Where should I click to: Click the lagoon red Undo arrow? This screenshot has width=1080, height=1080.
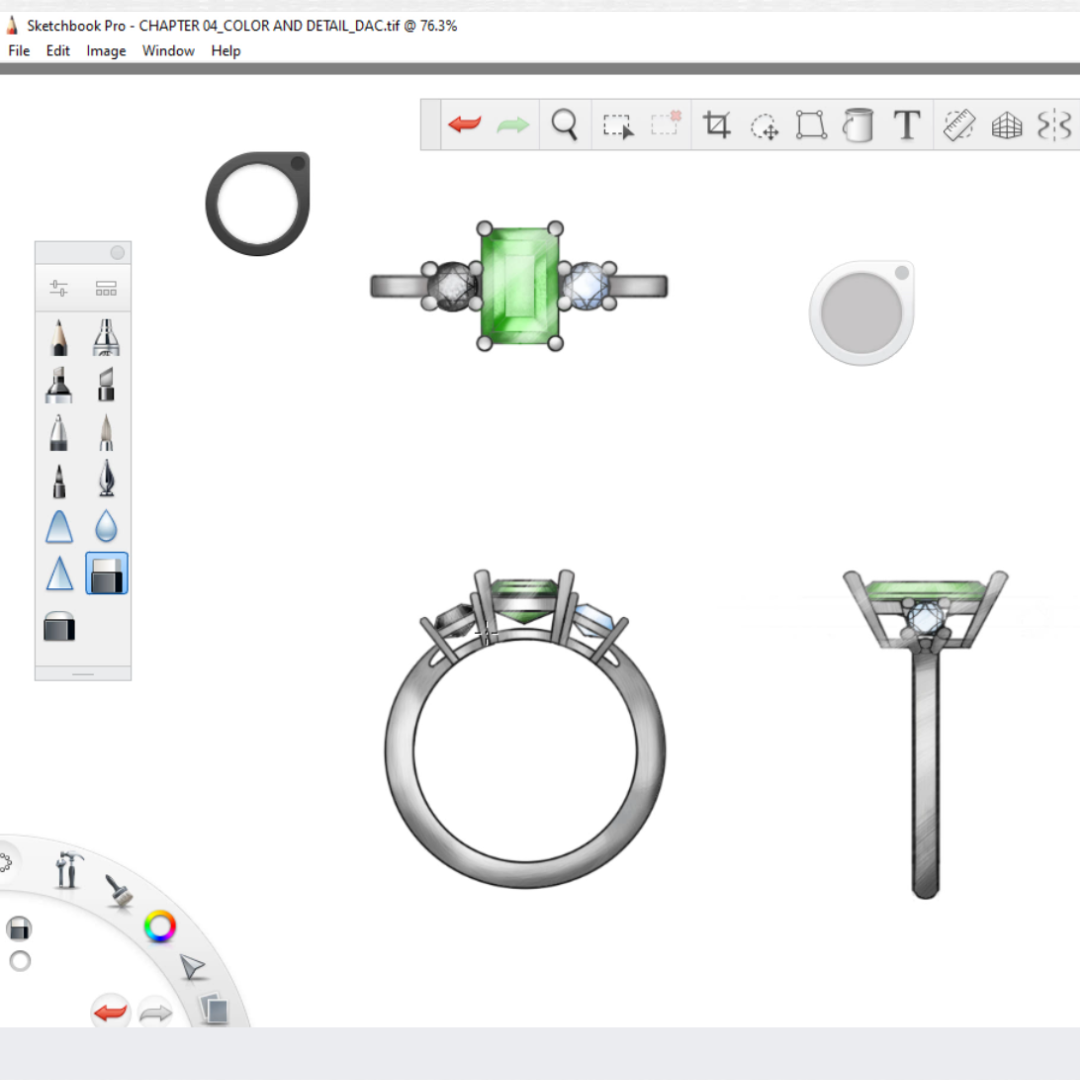[110, 1012]
